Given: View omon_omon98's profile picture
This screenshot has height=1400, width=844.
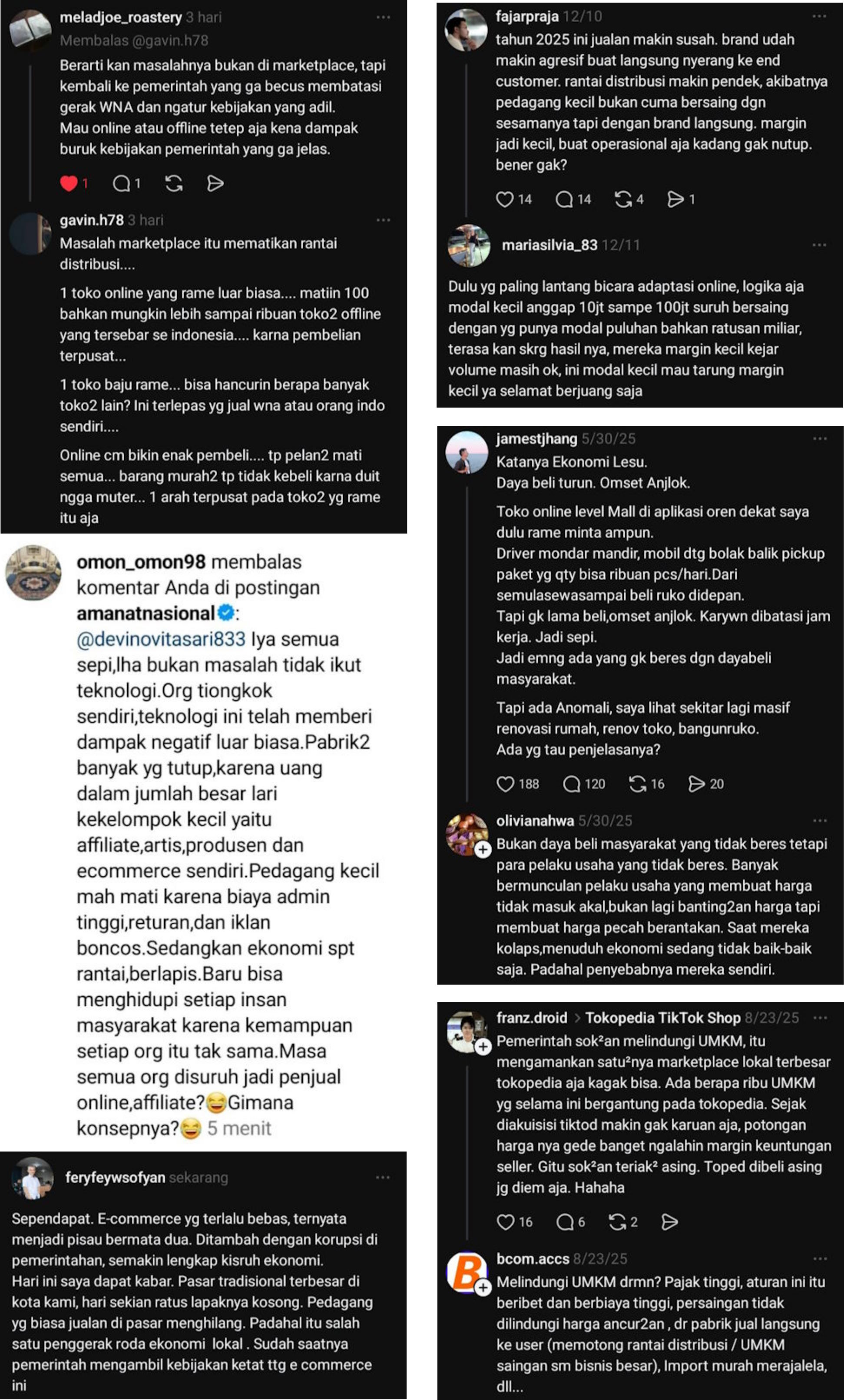Looking at the screenshot, I should (33, 573).
